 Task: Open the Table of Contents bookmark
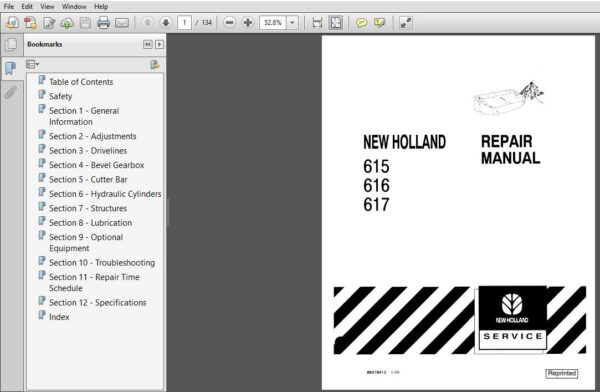(81, 82)
